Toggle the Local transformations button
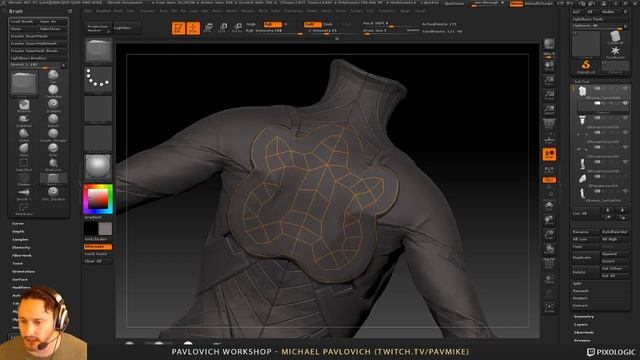Screen dimensions: 640x360 549,154
